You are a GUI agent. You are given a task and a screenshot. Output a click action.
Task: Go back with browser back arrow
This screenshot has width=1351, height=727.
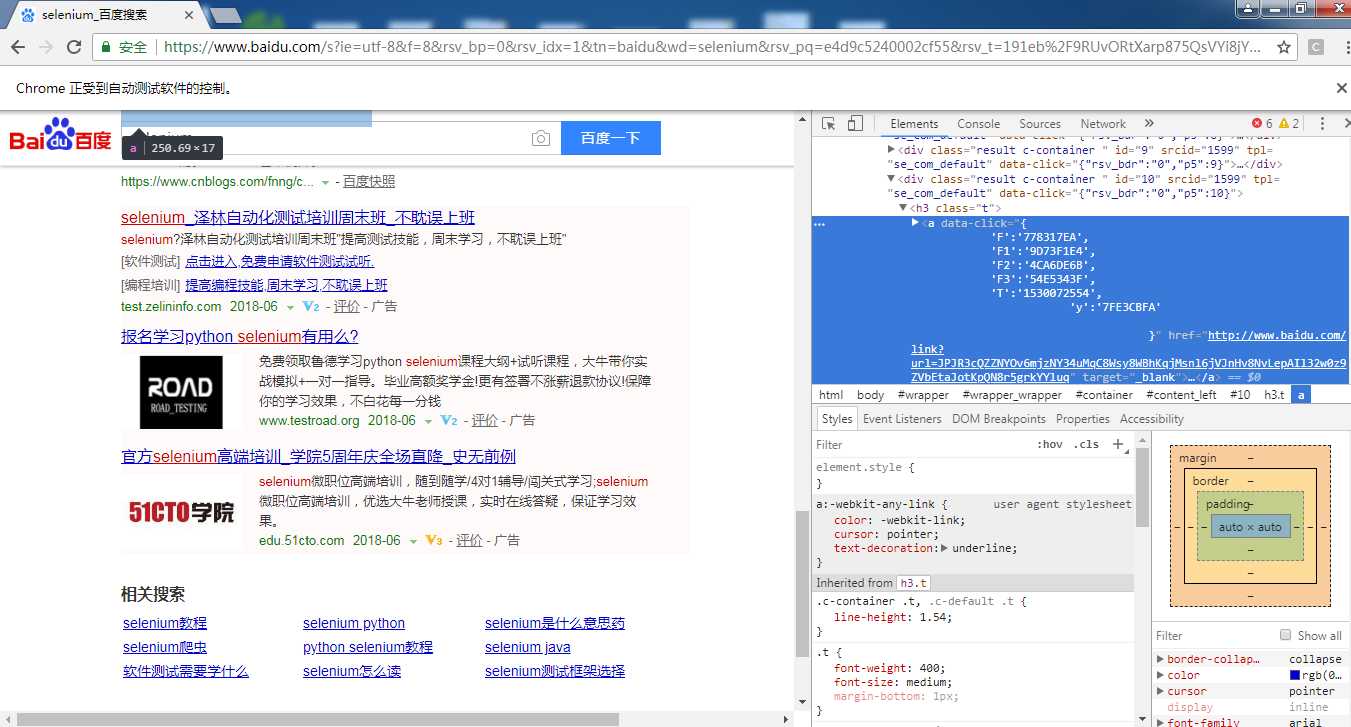pos(18,47)
